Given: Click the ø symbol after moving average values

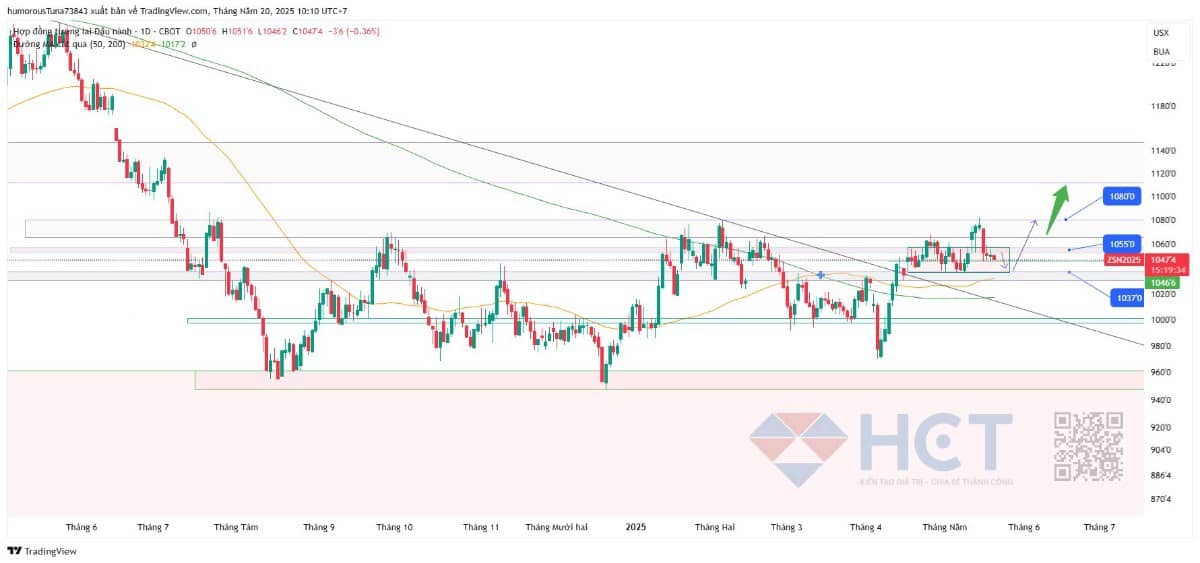Looking at the screenshot, I should [194, 45].
